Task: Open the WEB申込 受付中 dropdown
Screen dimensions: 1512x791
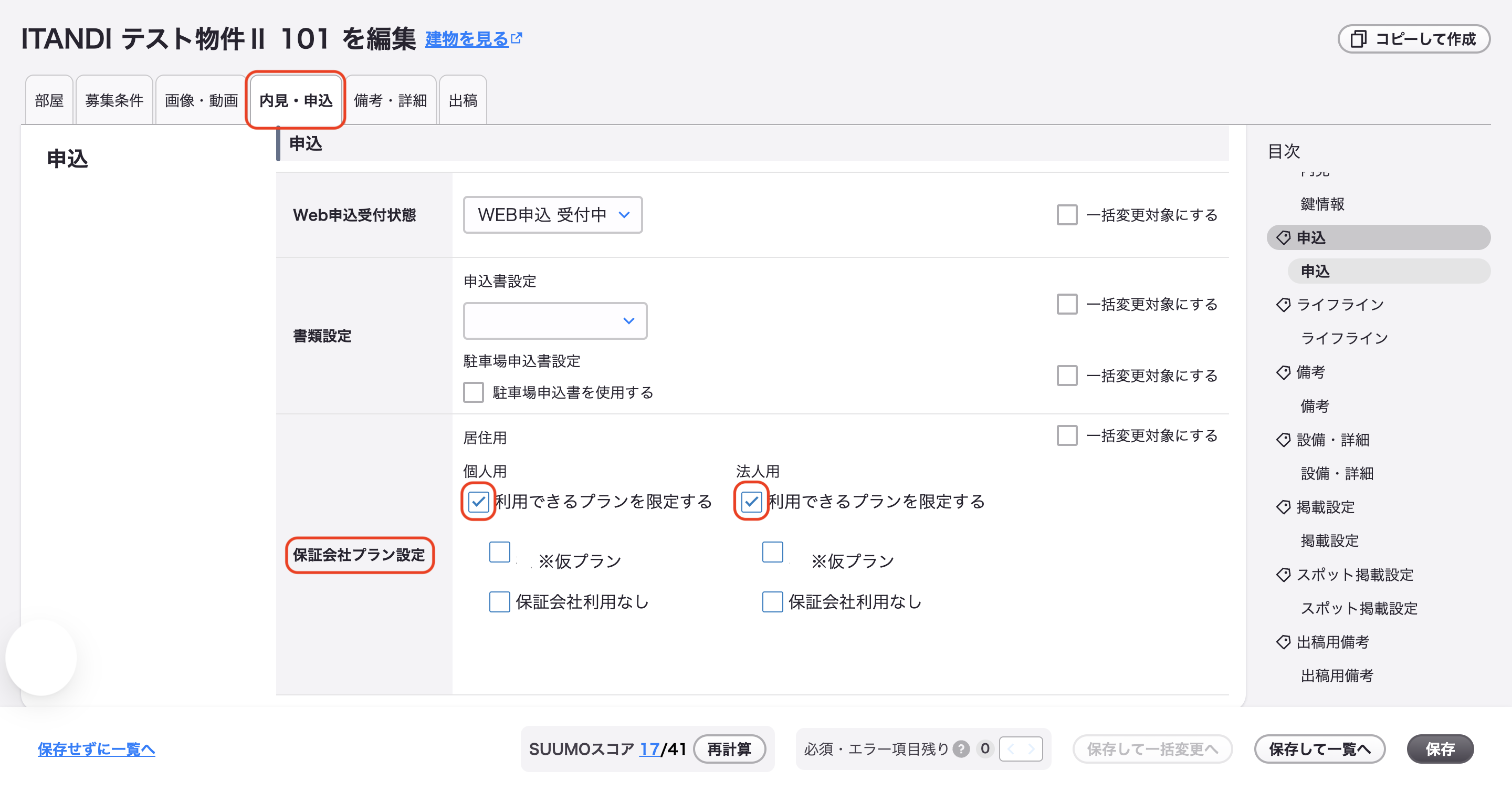Action: (x=552, y=215)
